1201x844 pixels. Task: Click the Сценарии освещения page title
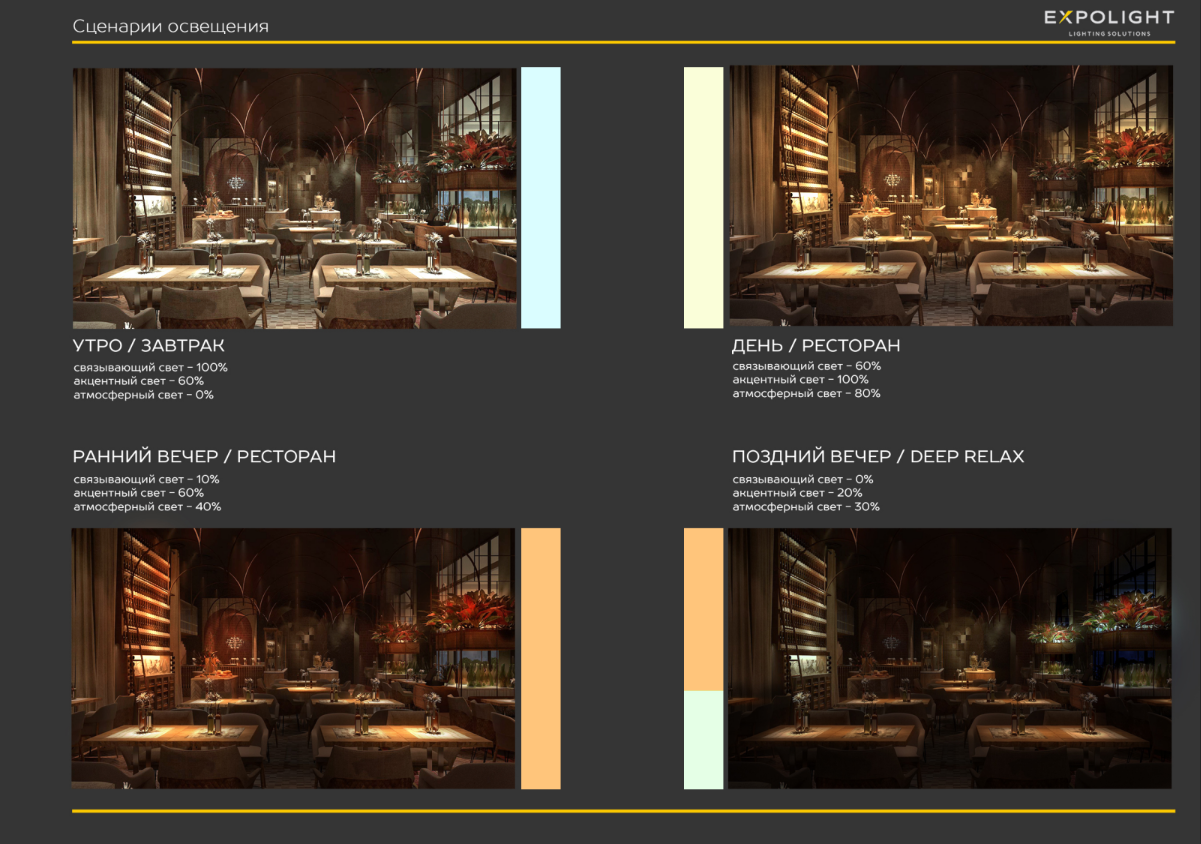[170, 26]
